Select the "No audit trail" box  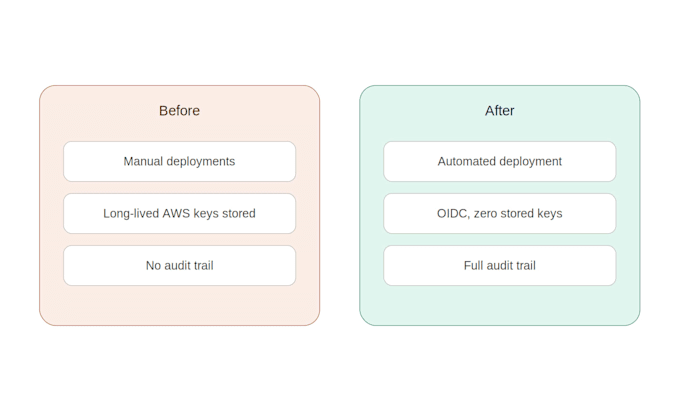[180, 265]
